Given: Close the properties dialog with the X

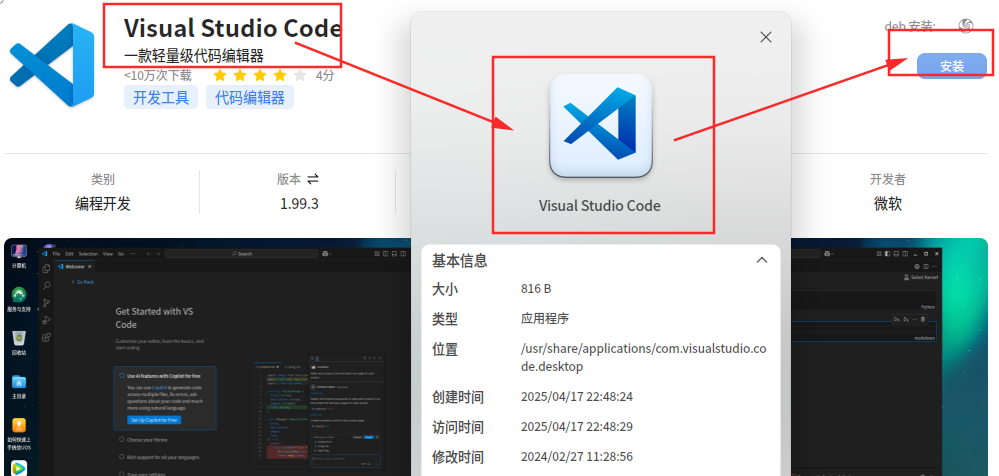Looking at the screenshot, I should 766,37.
